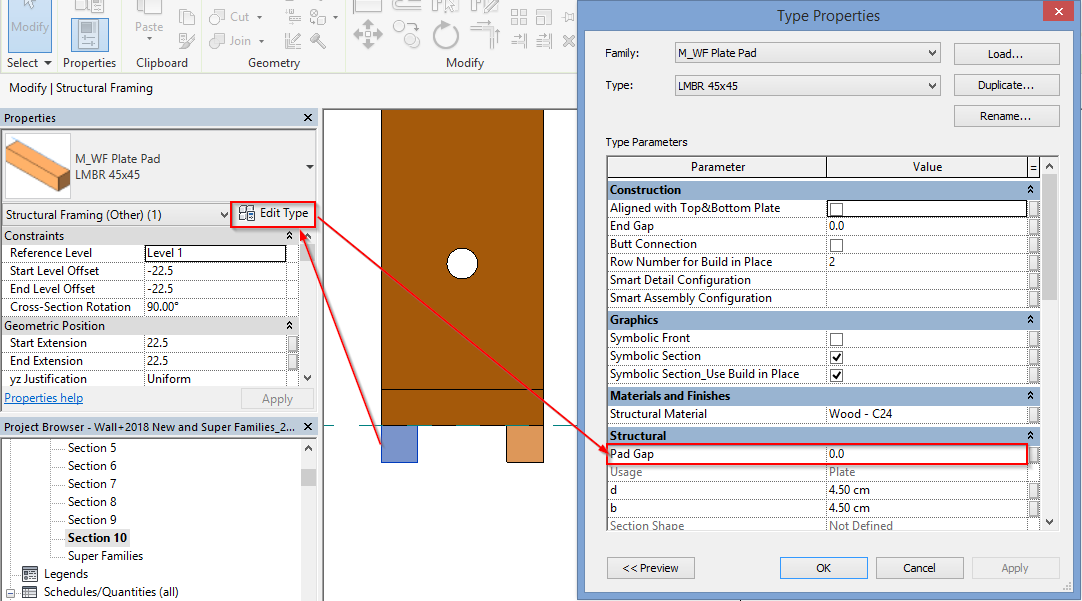Open Section 10 in Project Browser
Image resolution: width=1082 pixels, height=601 pixels.
(97, 538)
